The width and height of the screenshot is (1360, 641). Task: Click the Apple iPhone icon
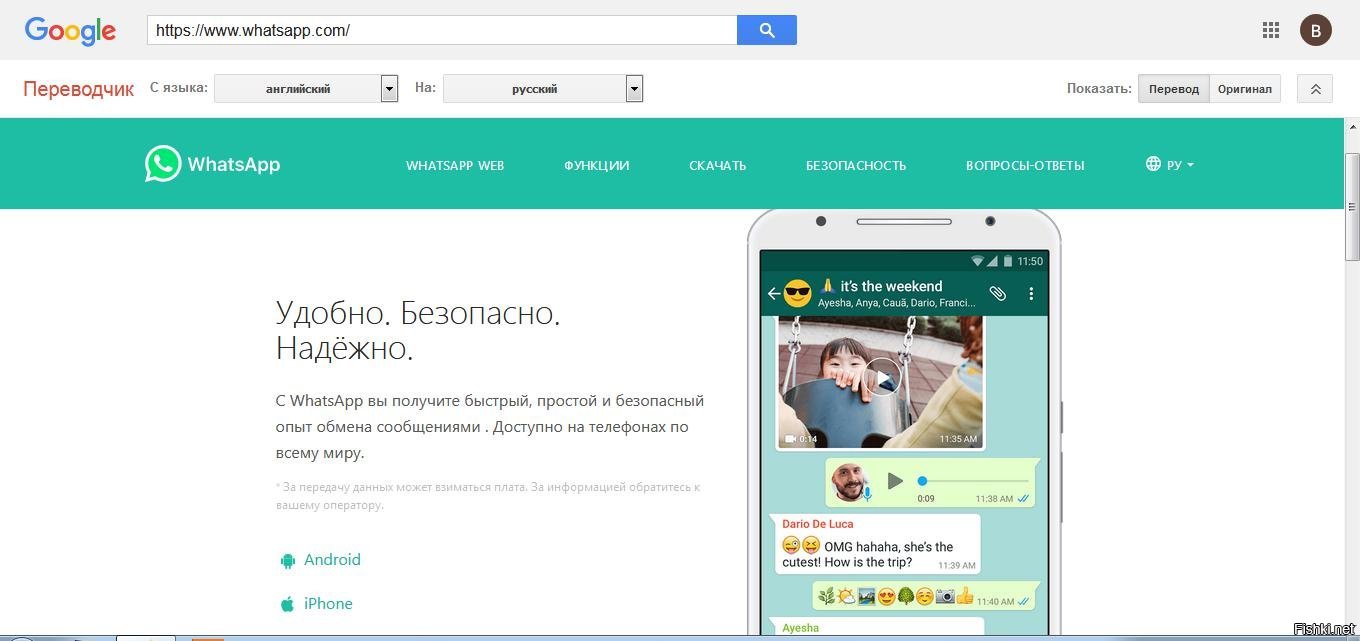[x=288, y=604]
